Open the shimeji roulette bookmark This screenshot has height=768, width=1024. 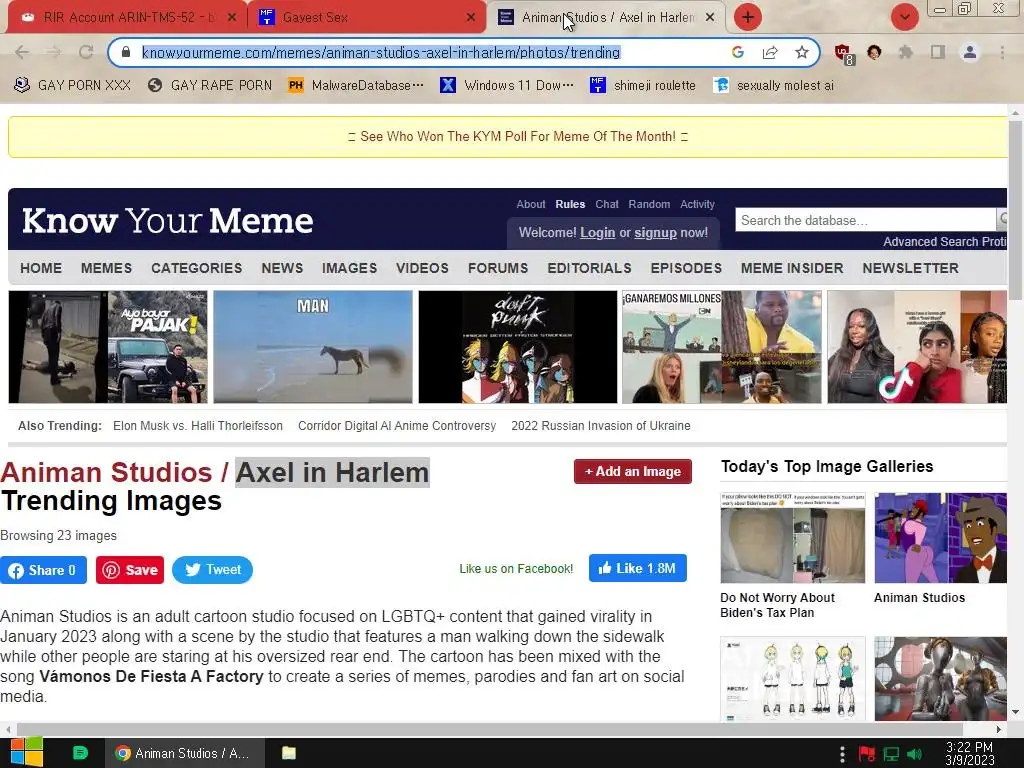(x=643, y=86)
